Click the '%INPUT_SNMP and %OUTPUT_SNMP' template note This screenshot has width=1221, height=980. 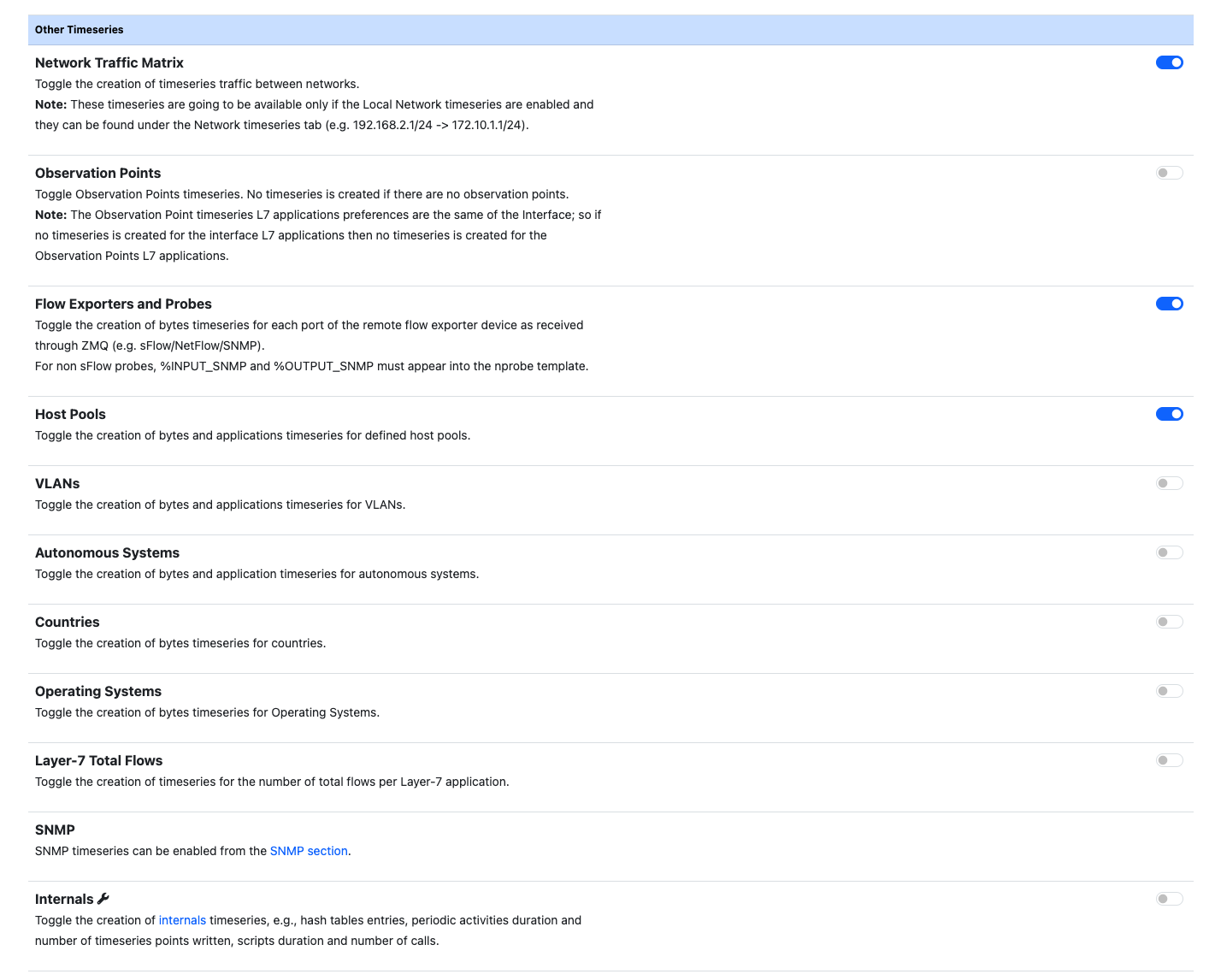pyautogui.click(x=267, y=366)
